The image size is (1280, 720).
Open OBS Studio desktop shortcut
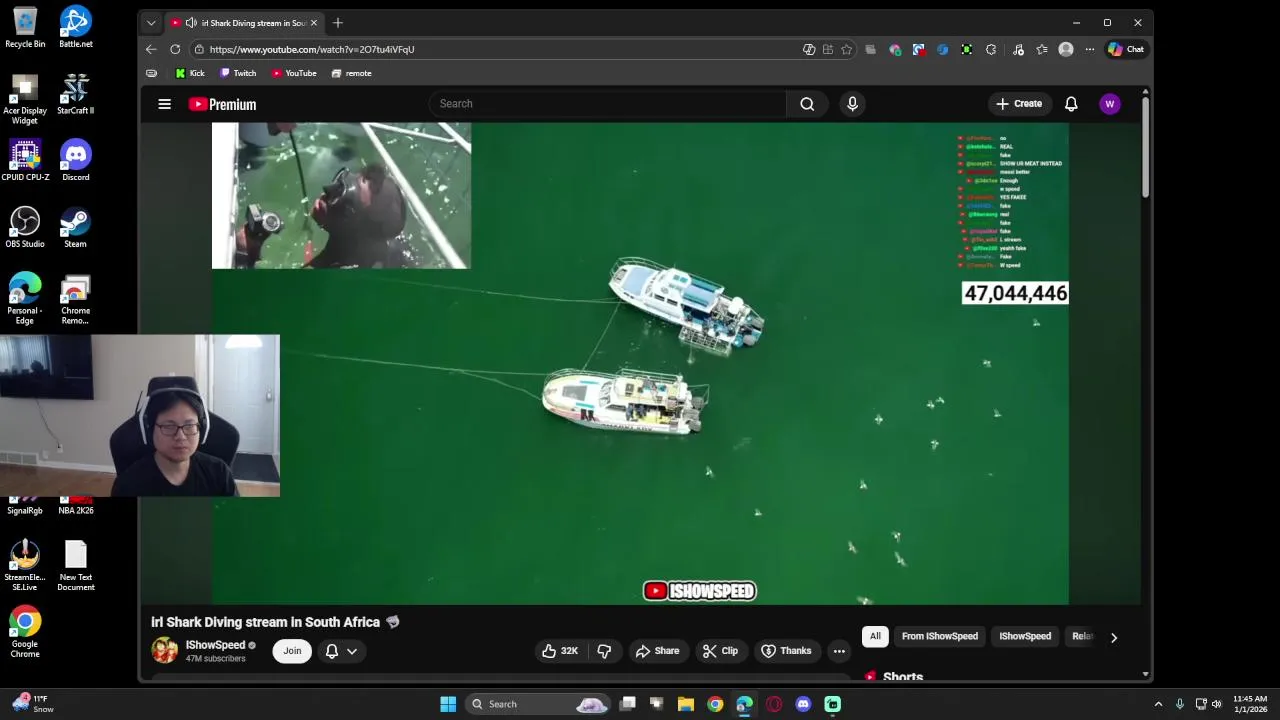[x=25, y=228]
